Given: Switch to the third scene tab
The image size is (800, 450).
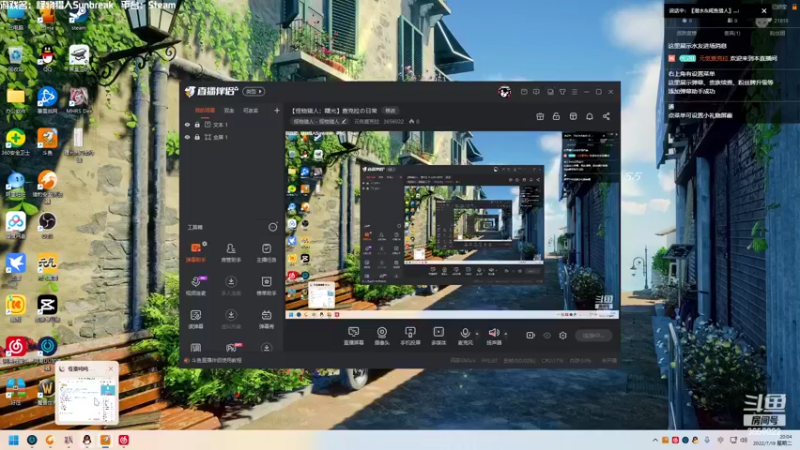Looking at the screenshot, I should pos(251,110).
